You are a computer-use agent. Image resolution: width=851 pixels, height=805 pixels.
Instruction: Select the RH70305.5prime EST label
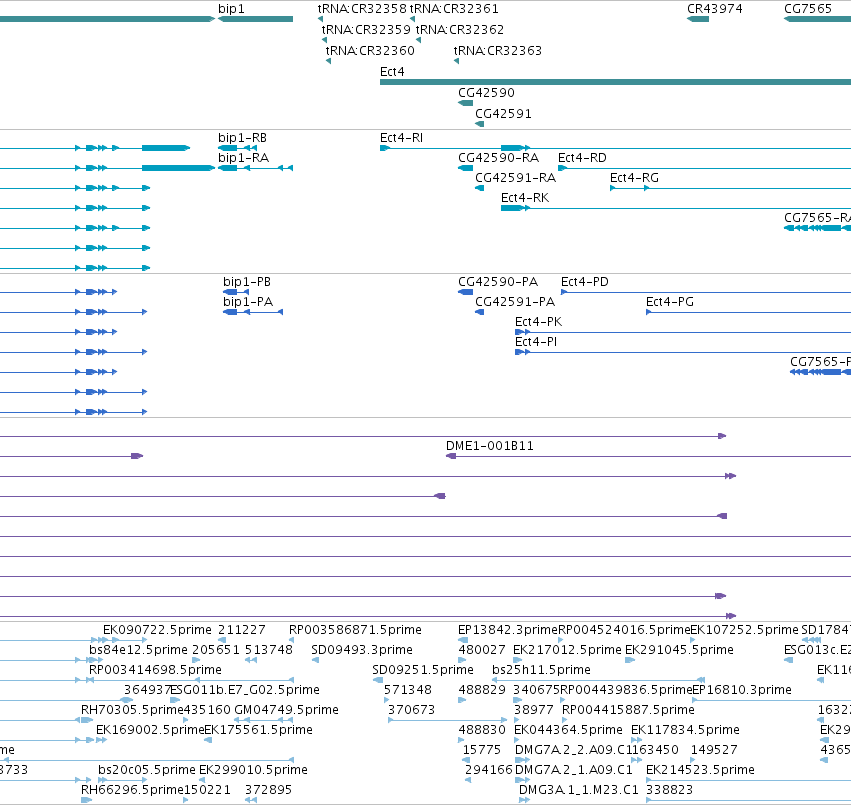click(132, 711)
